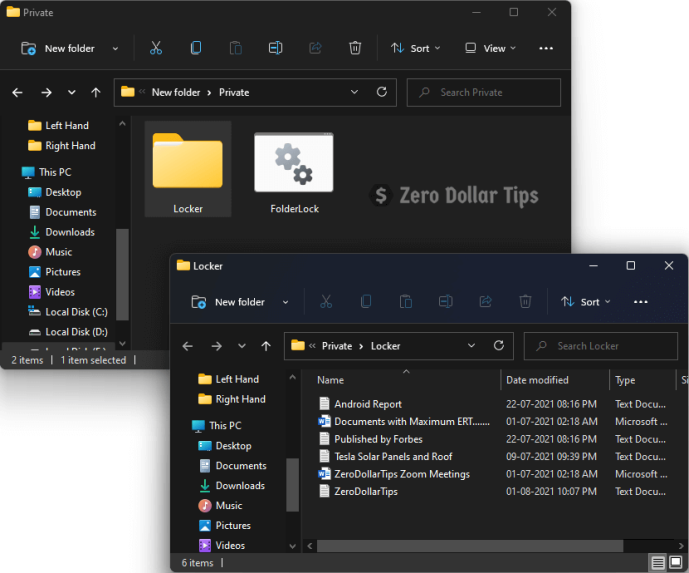Image resolution: width=689 pixels, height=573 pixels.
Task: Open Local Disk (C:) in Private sidebar
Action: [x=76, y=312]
